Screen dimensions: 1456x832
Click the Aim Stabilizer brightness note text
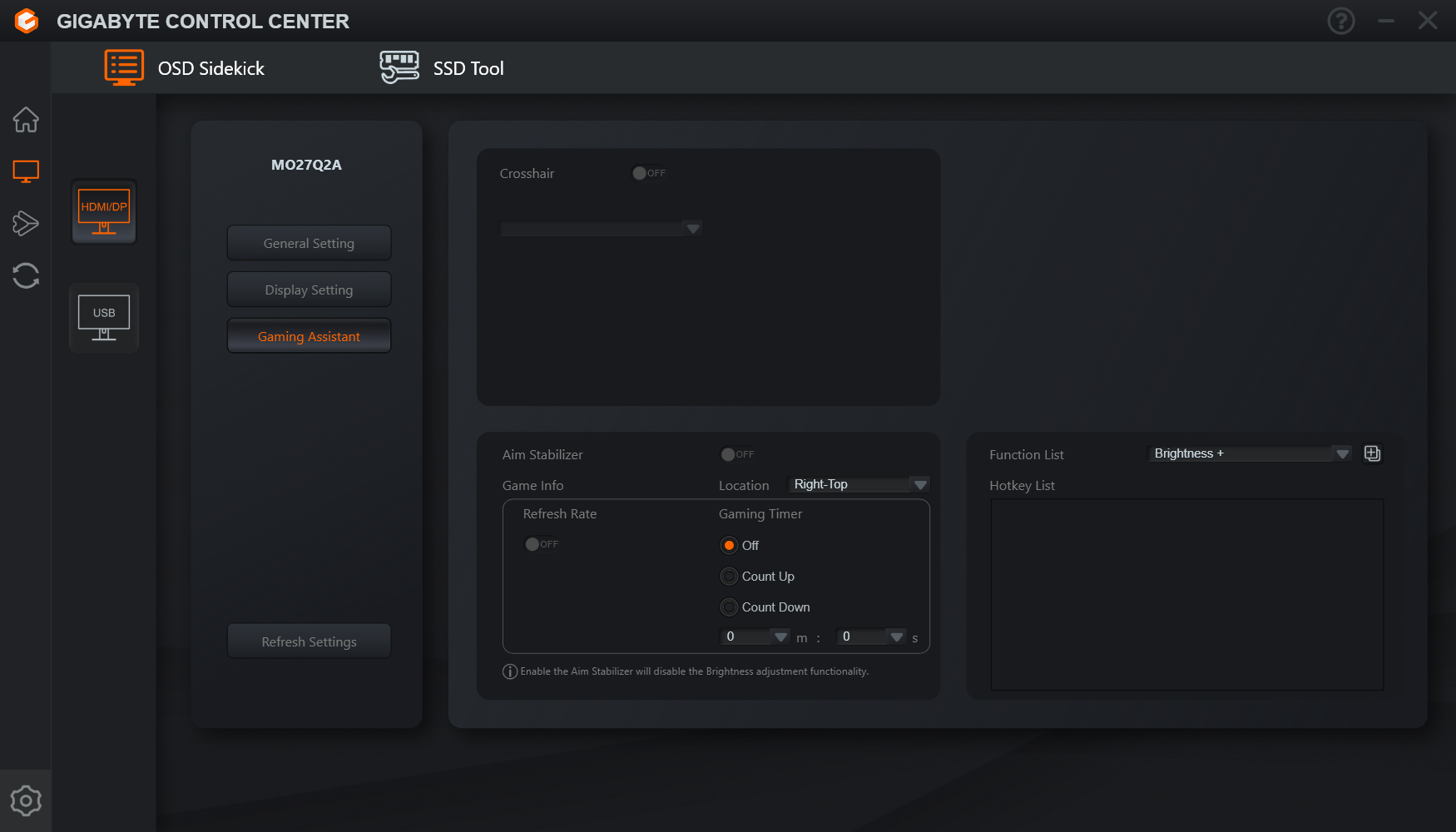[695, 671]
